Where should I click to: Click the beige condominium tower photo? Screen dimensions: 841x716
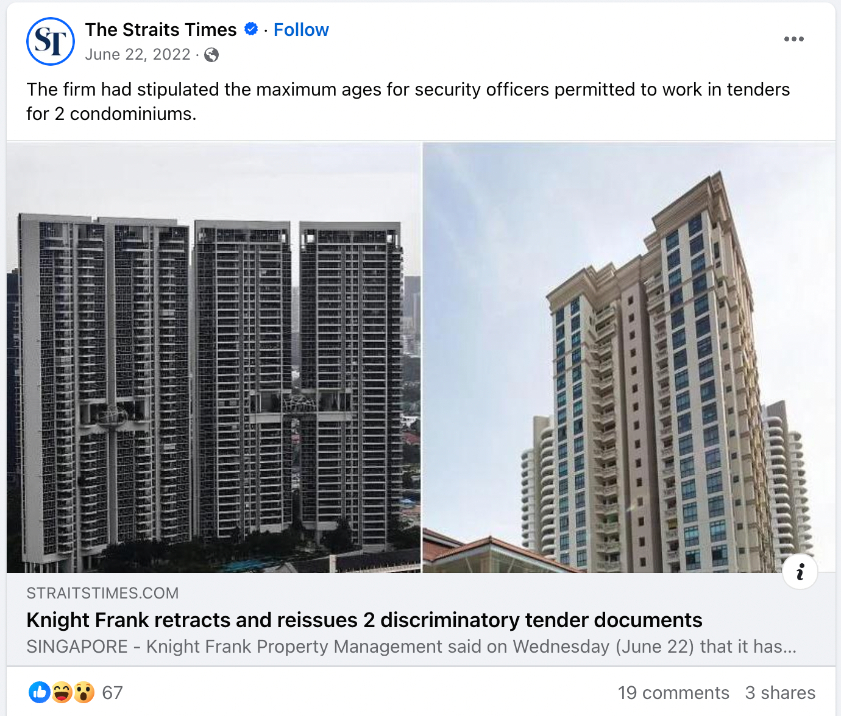click(x=629, y=357)
